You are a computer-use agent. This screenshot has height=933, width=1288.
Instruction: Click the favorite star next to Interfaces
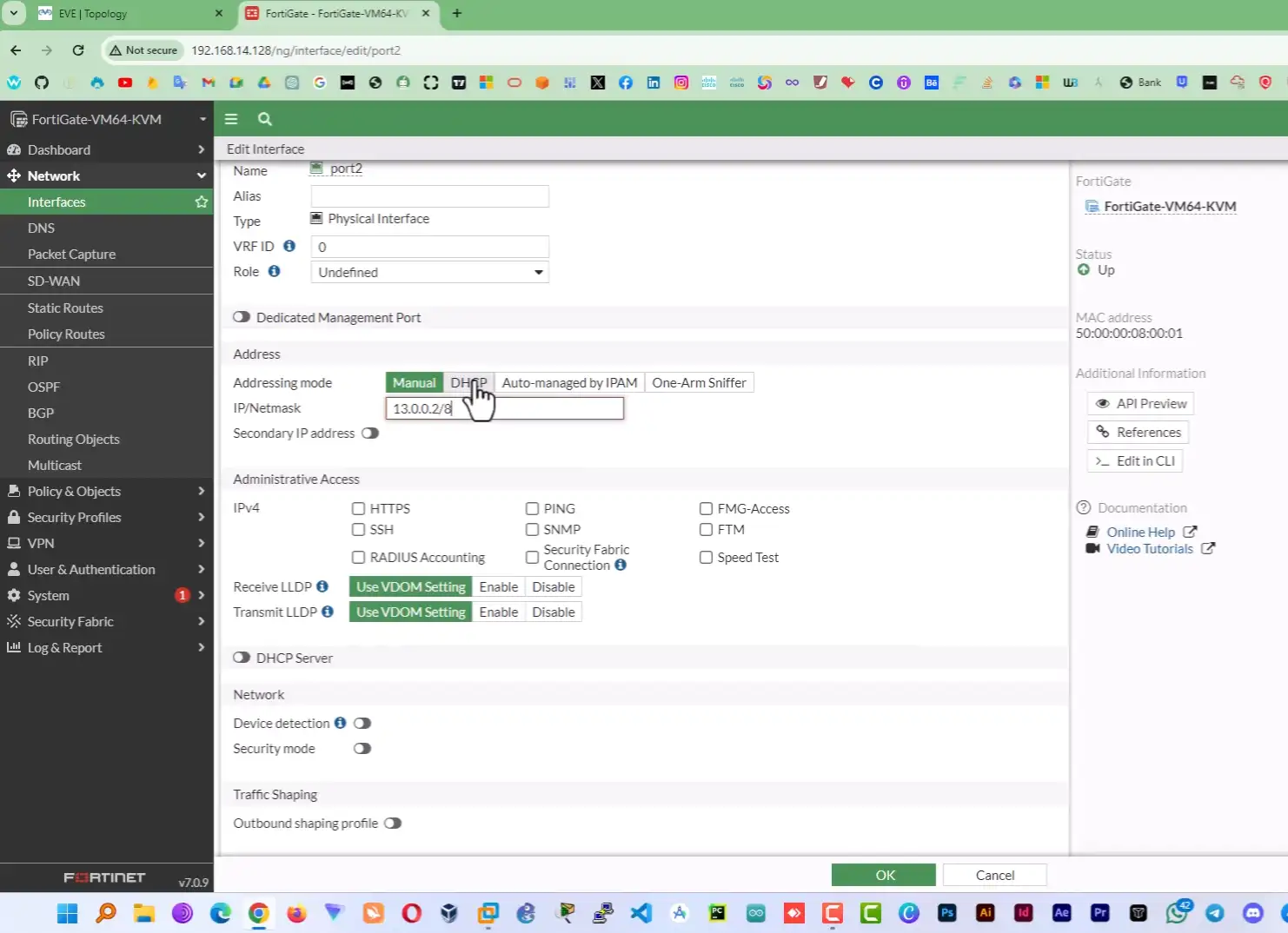pos(201,202)
